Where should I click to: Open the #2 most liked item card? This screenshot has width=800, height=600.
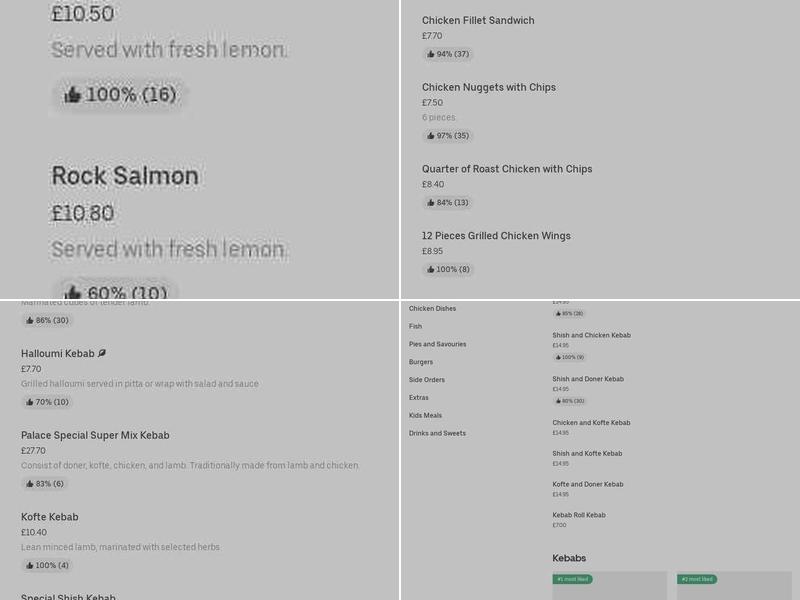tap(734, 586)
